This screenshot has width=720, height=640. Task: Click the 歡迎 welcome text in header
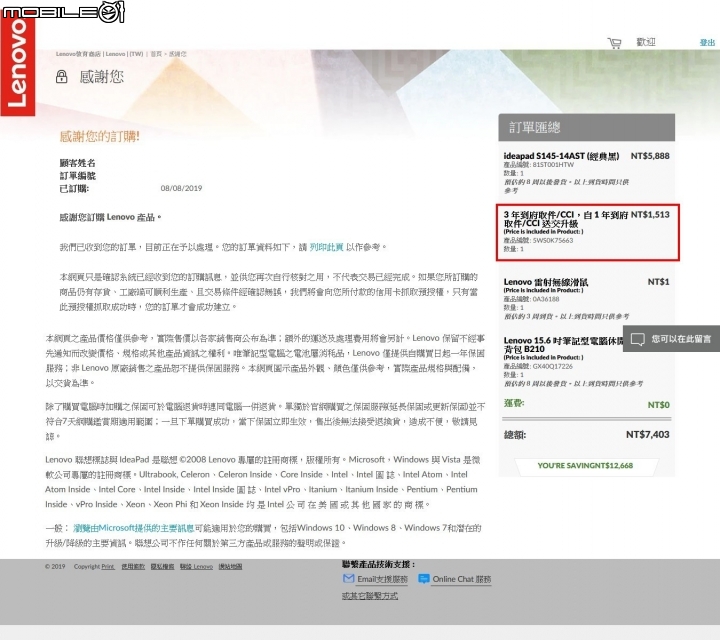coord(646,42)
